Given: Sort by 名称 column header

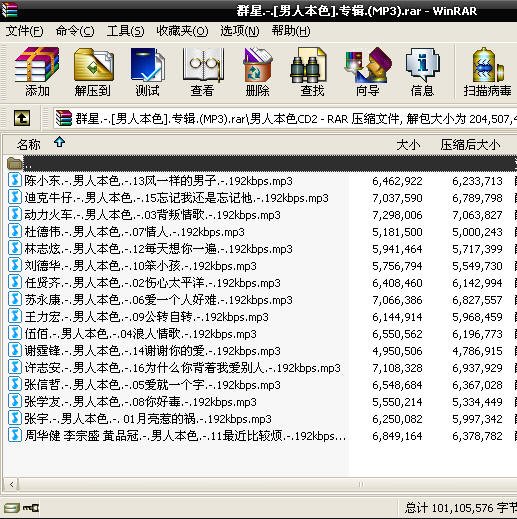Looking at the screenshot, I should pyautogui.click(x=29, y=145).
